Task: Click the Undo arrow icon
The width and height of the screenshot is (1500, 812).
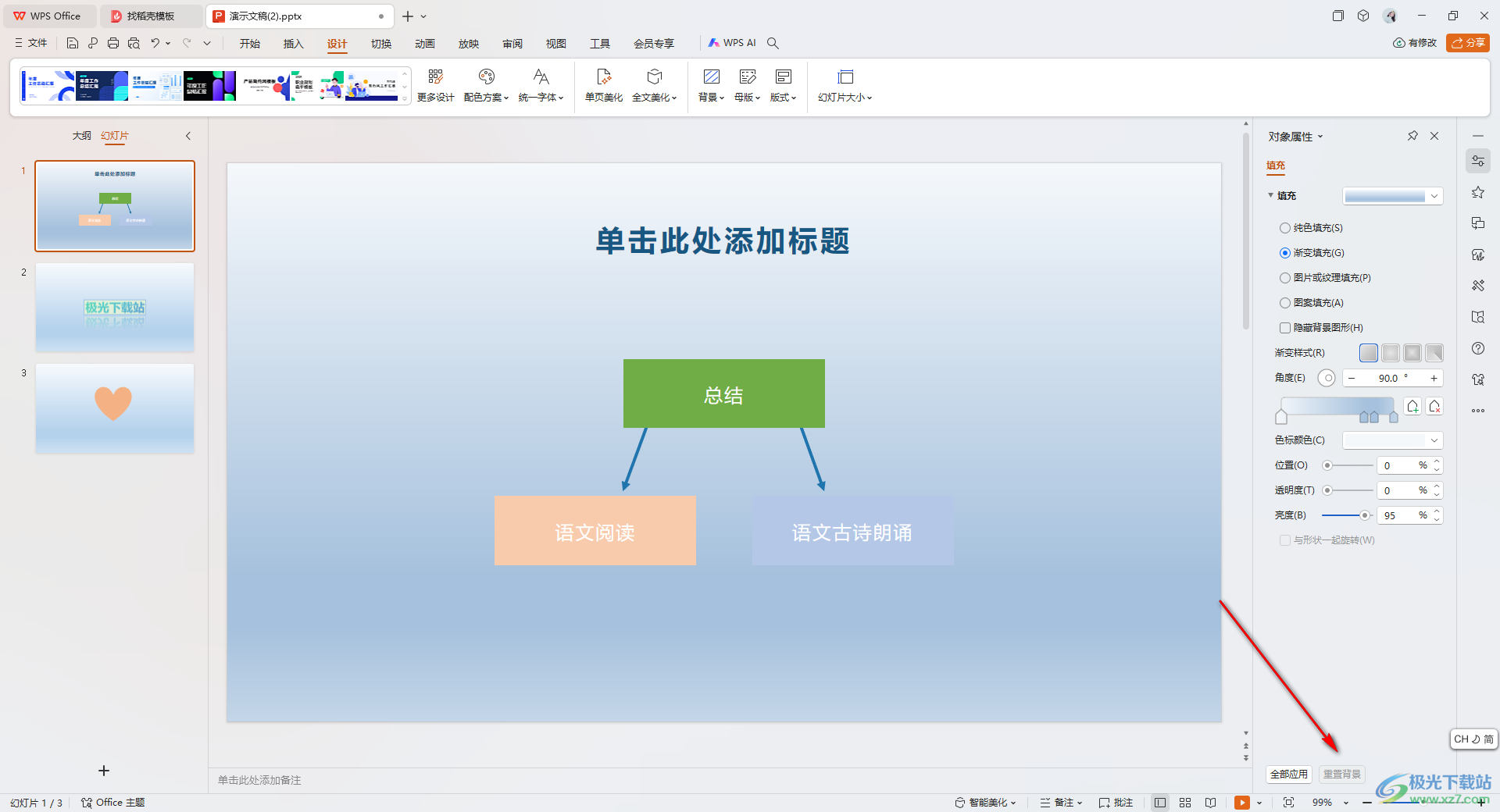Action: [x=155, y=43]
